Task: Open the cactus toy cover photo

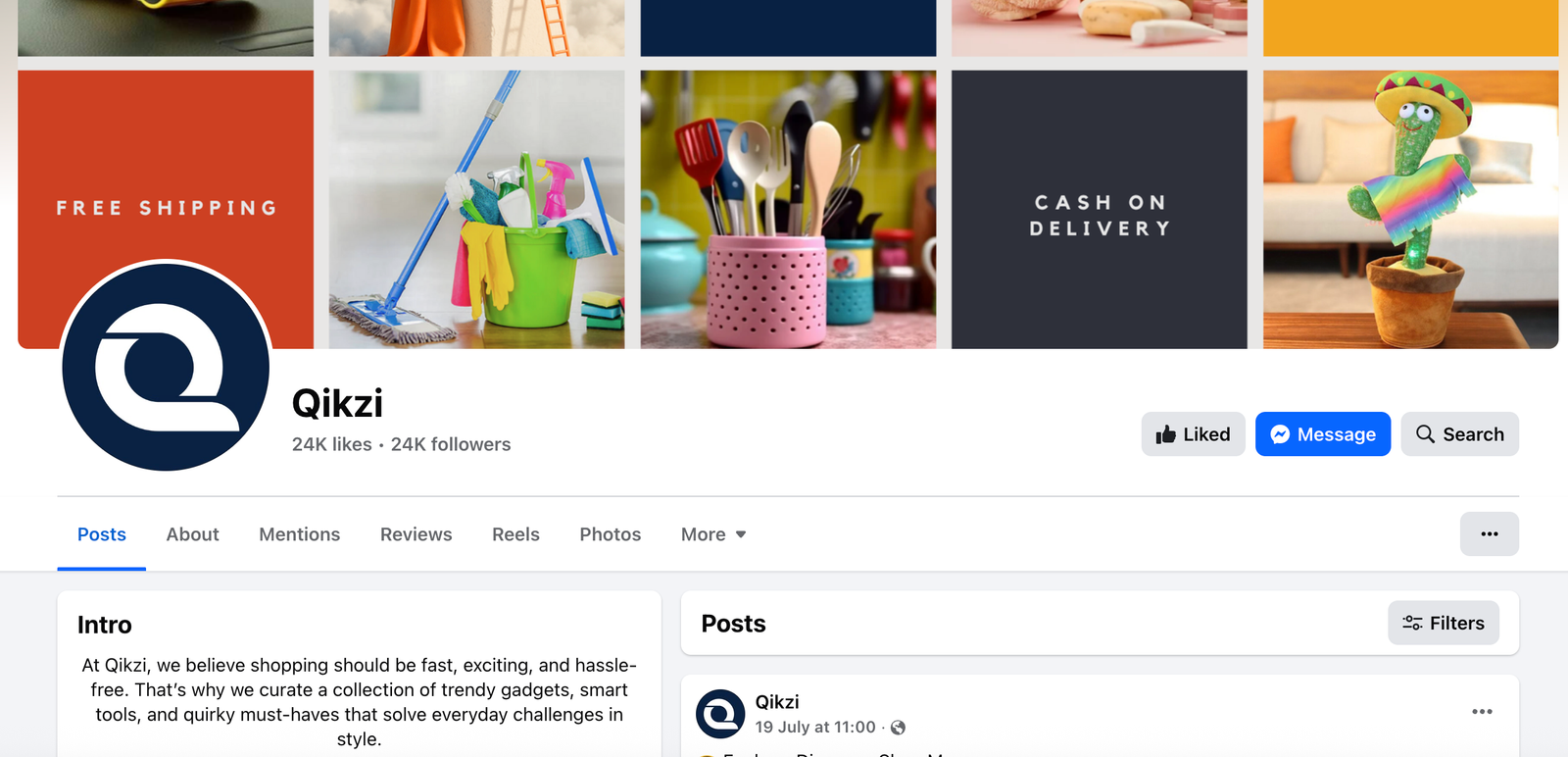Action: (1410, 209)
